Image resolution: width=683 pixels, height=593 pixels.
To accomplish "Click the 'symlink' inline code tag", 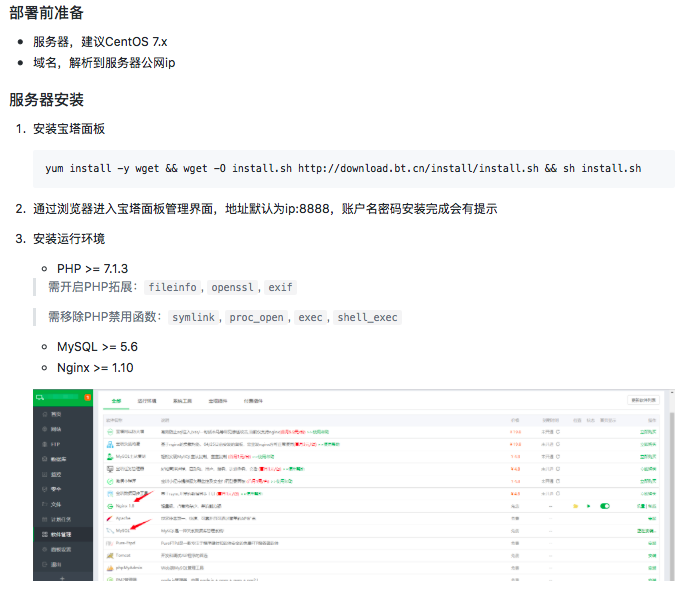I will pyautogui.click(x=193, y=317).
